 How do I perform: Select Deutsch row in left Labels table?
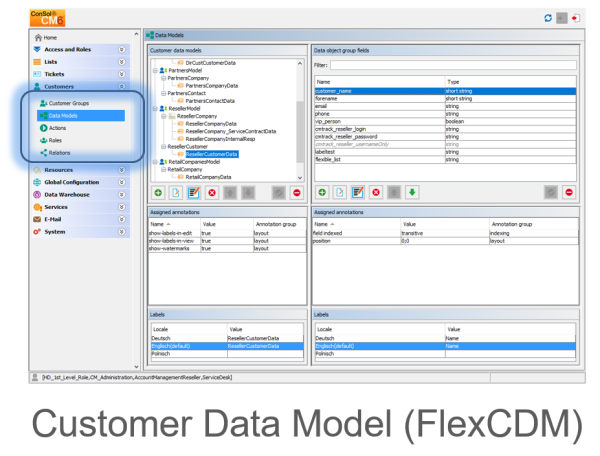point(227,338)
